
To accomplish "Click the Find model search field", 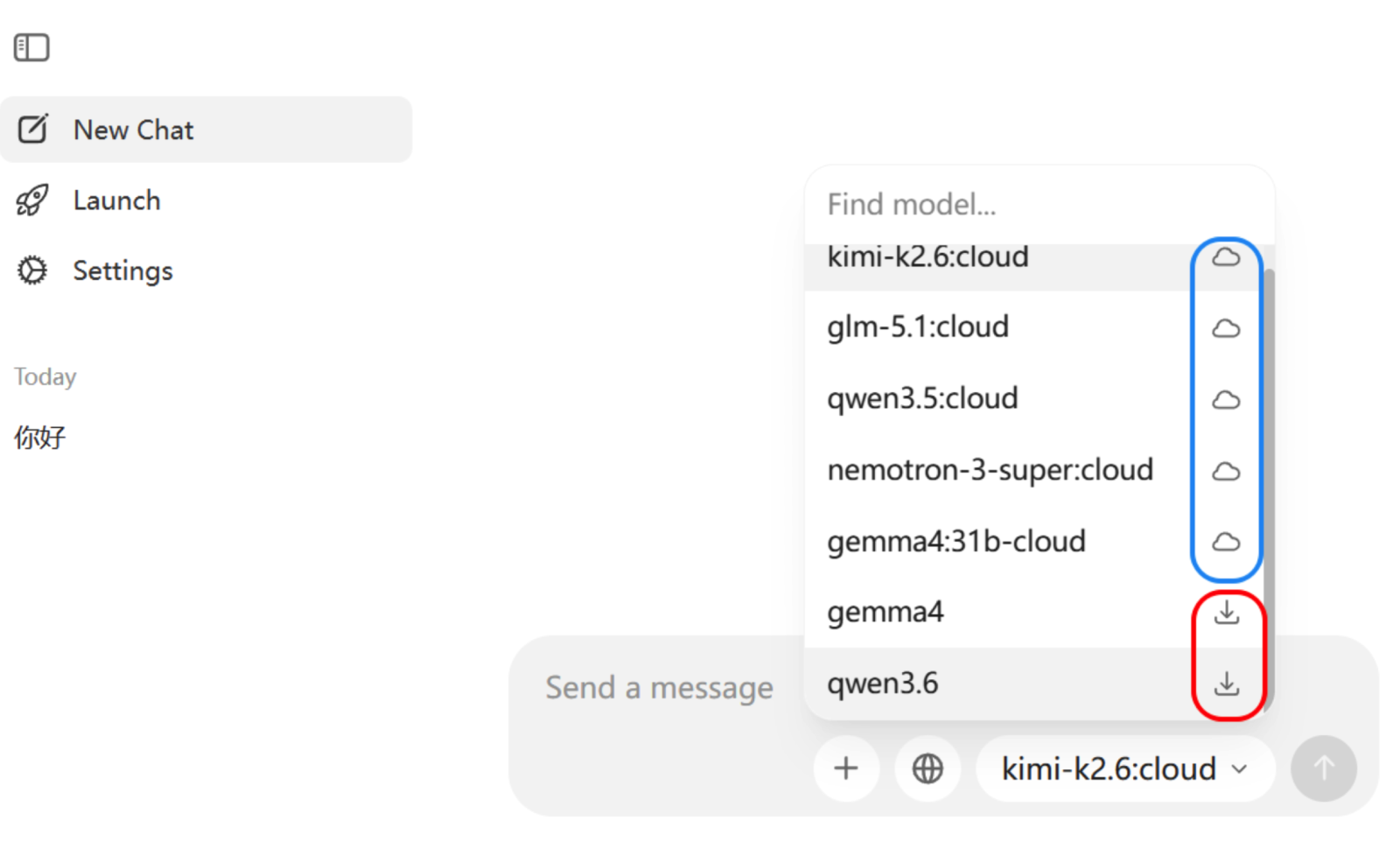I will coord(1039,205).
